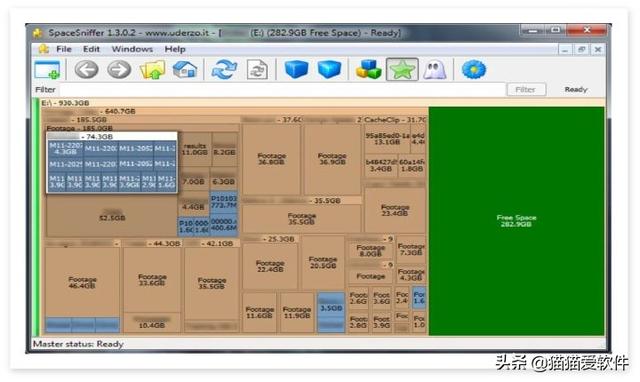Screen dimensions: 640x382
Task: Select the green Free Space 282.9GB block
Action: [x=516, y=221]
